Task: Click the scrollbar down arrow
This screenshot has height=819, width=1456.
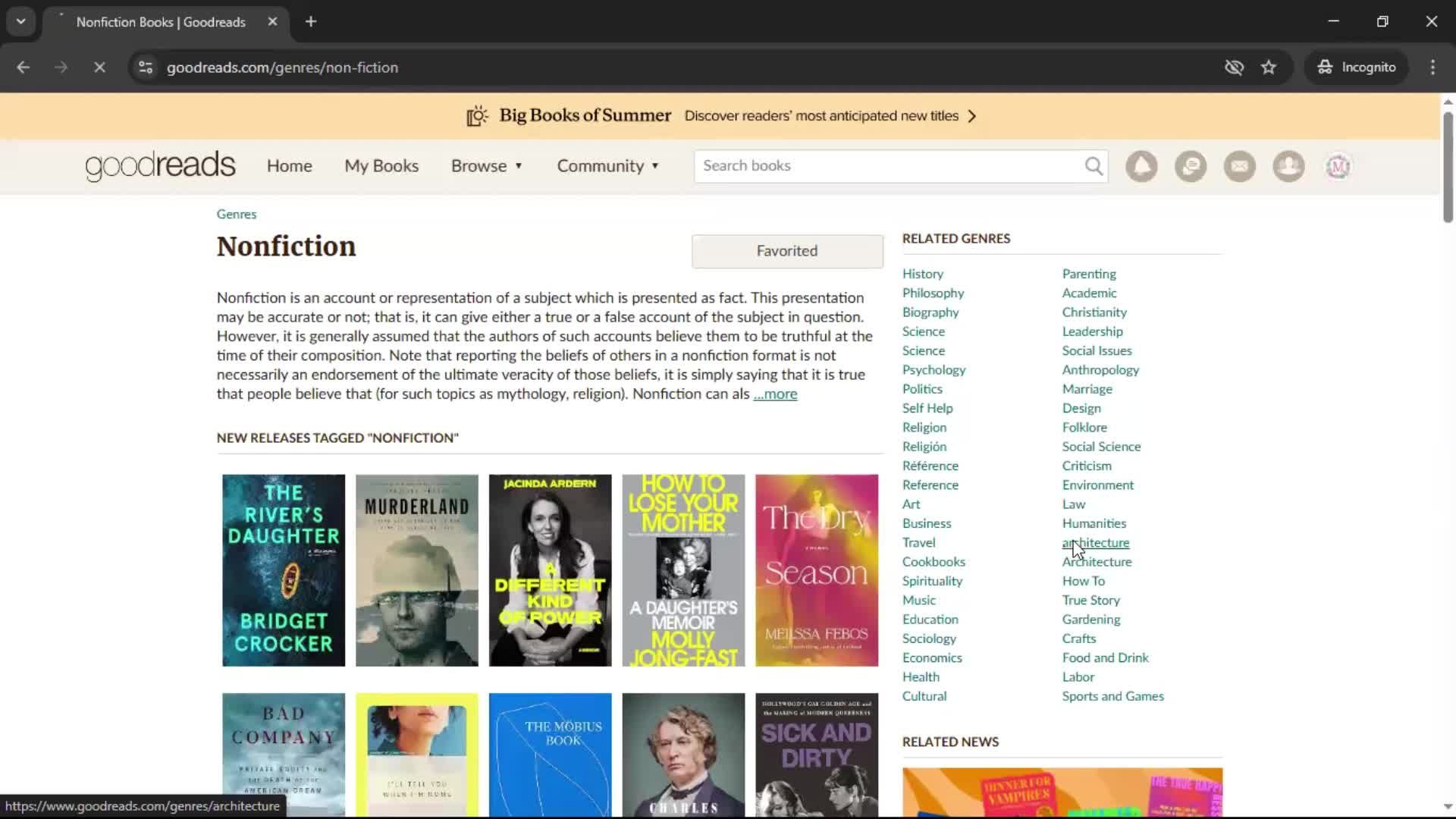Action: 1448,807
